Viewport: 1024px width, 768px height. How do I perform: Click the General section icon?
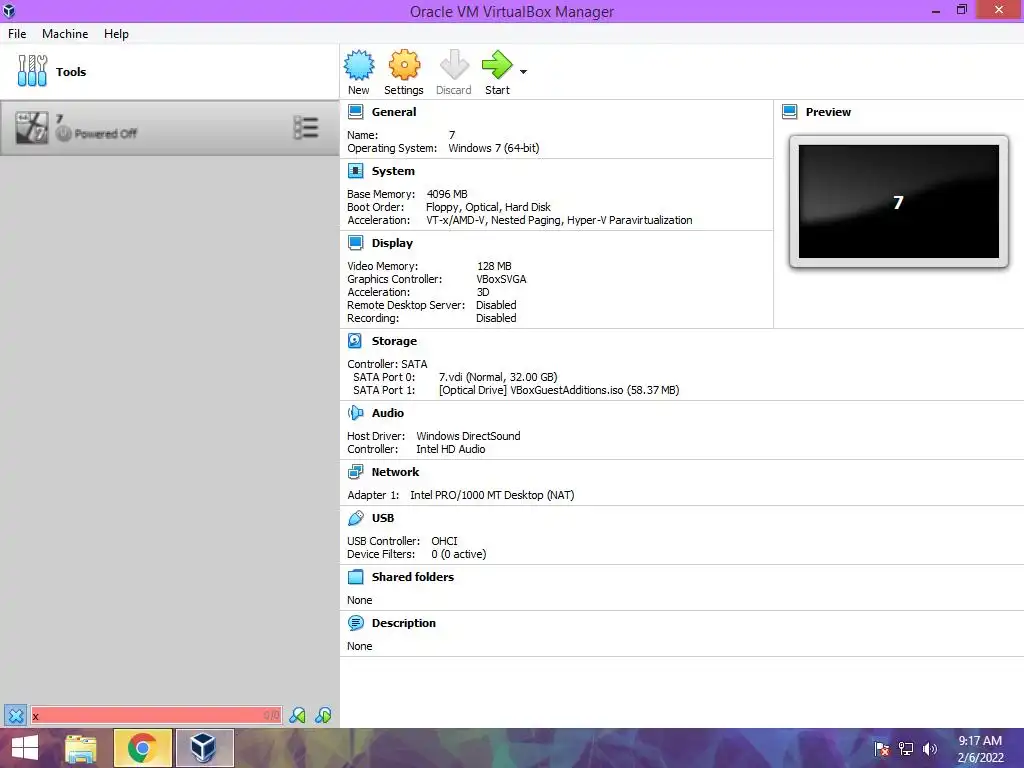tap(355, 112)
